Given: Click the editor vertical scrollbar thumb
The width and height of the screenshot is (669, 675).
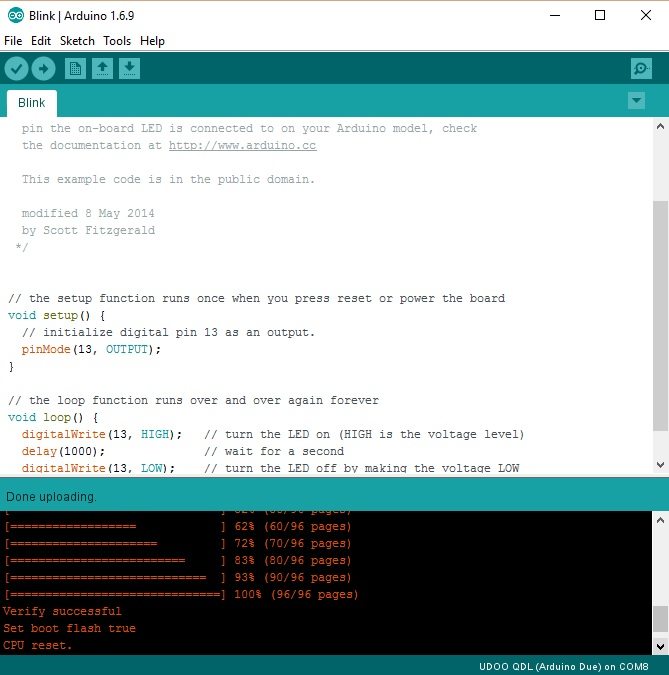Looking at the screenshot, I should click(660, 316).
